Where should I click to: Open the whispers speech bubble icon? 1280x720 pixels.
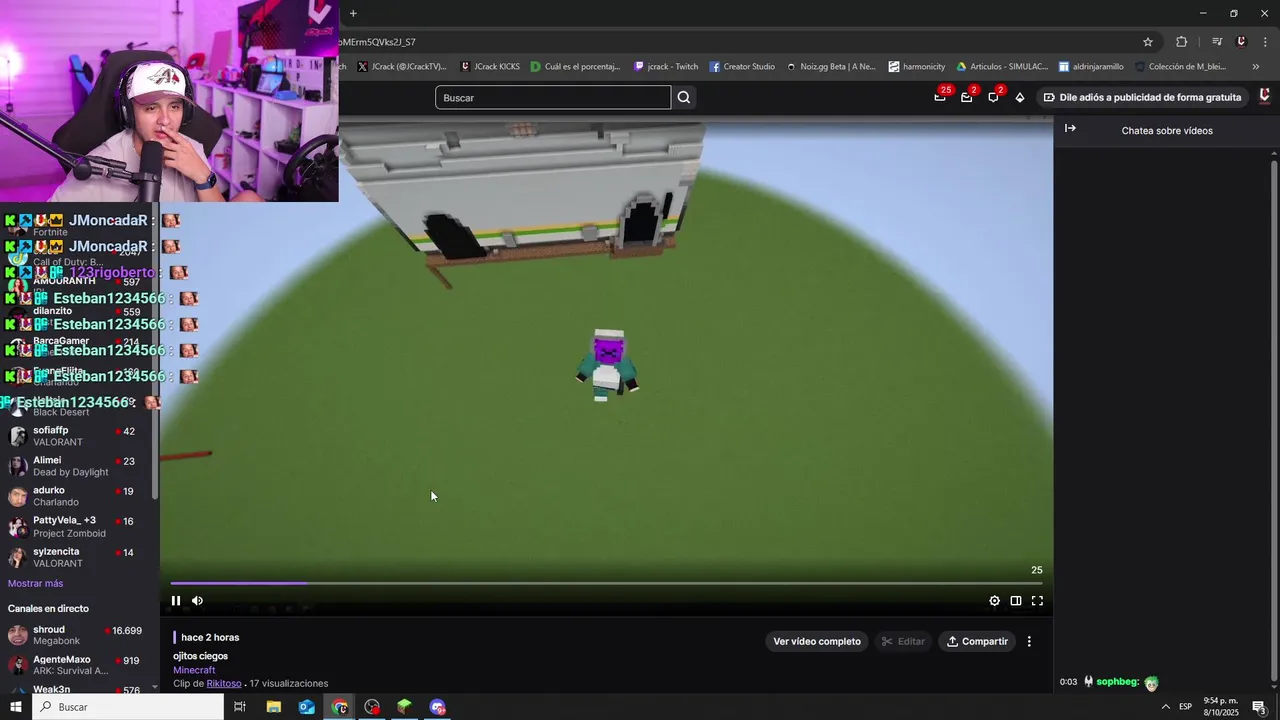[x=993, y=97]
